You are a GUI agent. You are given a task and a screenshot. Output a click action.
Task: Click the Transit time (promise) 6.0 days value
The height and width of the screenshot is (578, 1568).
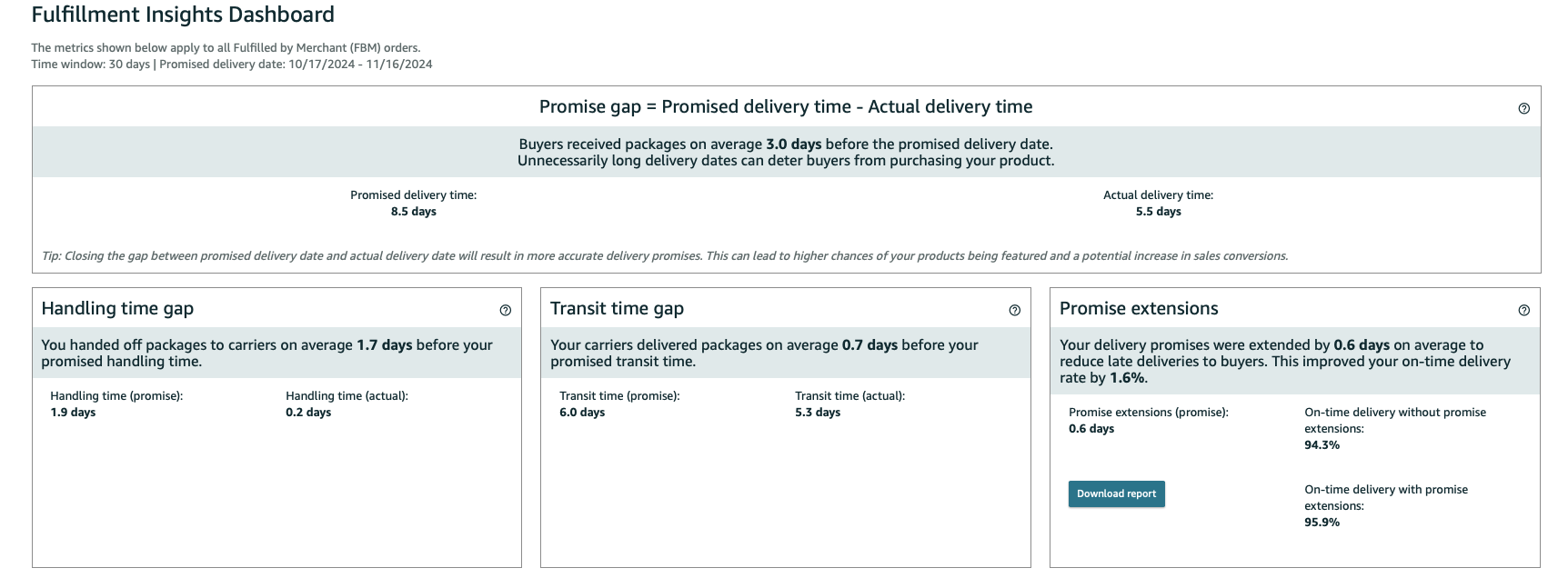pyautogui.click(x=582, y=413)
